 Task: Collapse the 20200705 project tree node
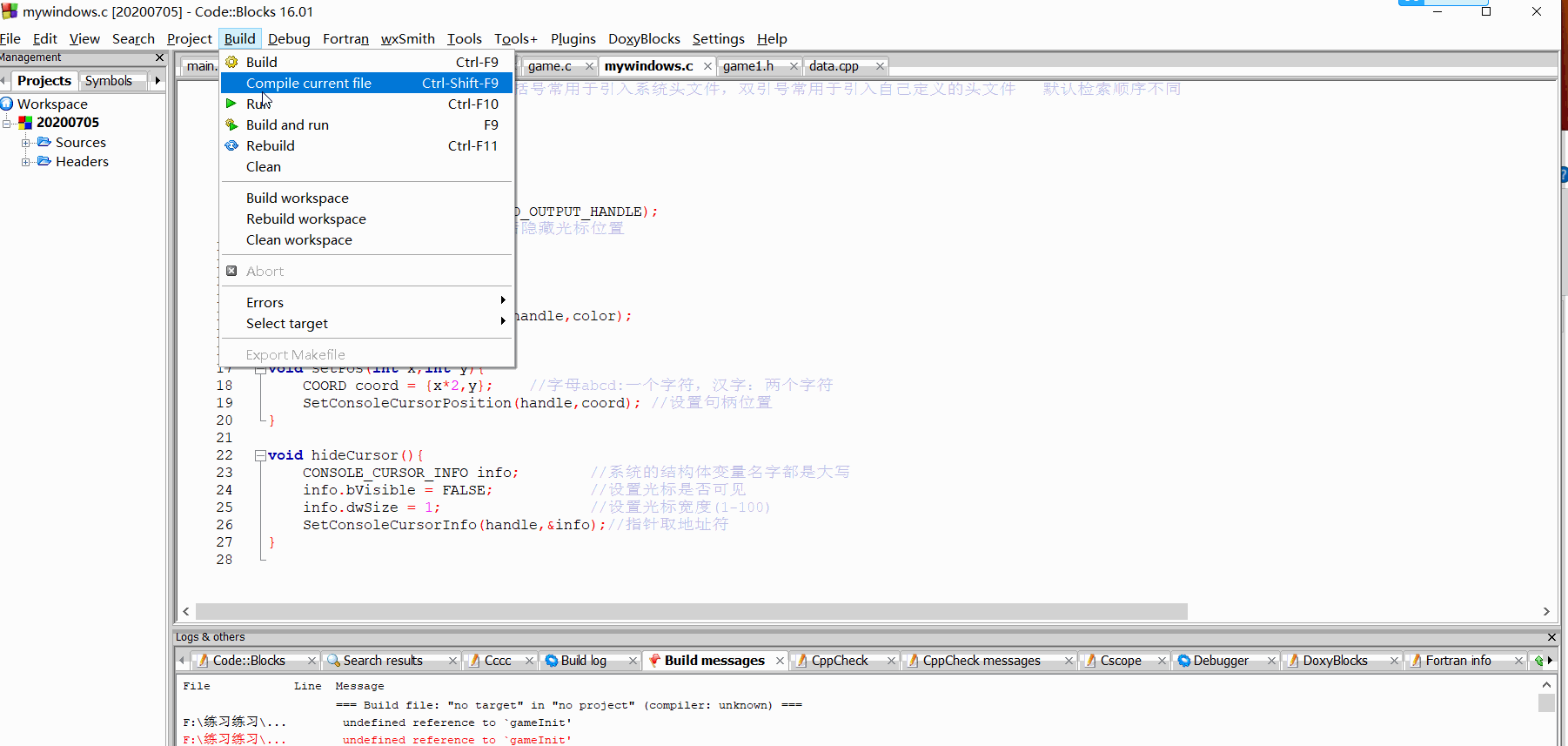[7, 123]
